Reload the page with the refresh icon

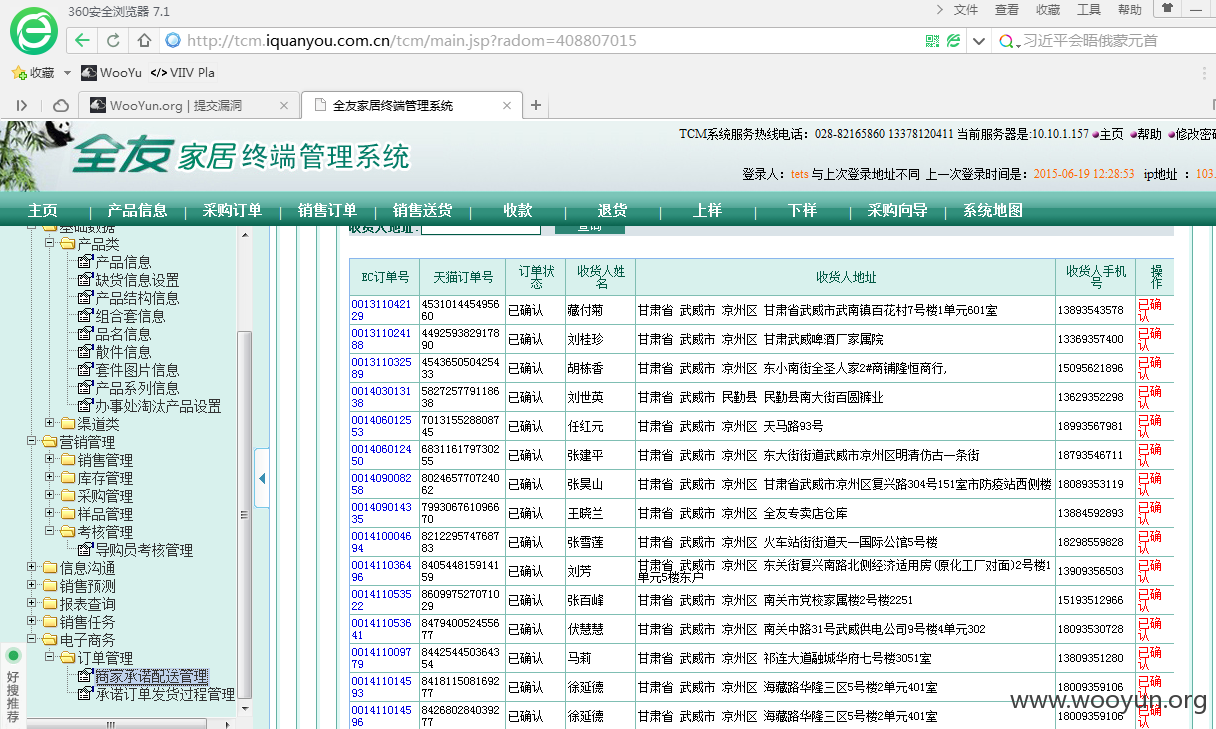113,41
